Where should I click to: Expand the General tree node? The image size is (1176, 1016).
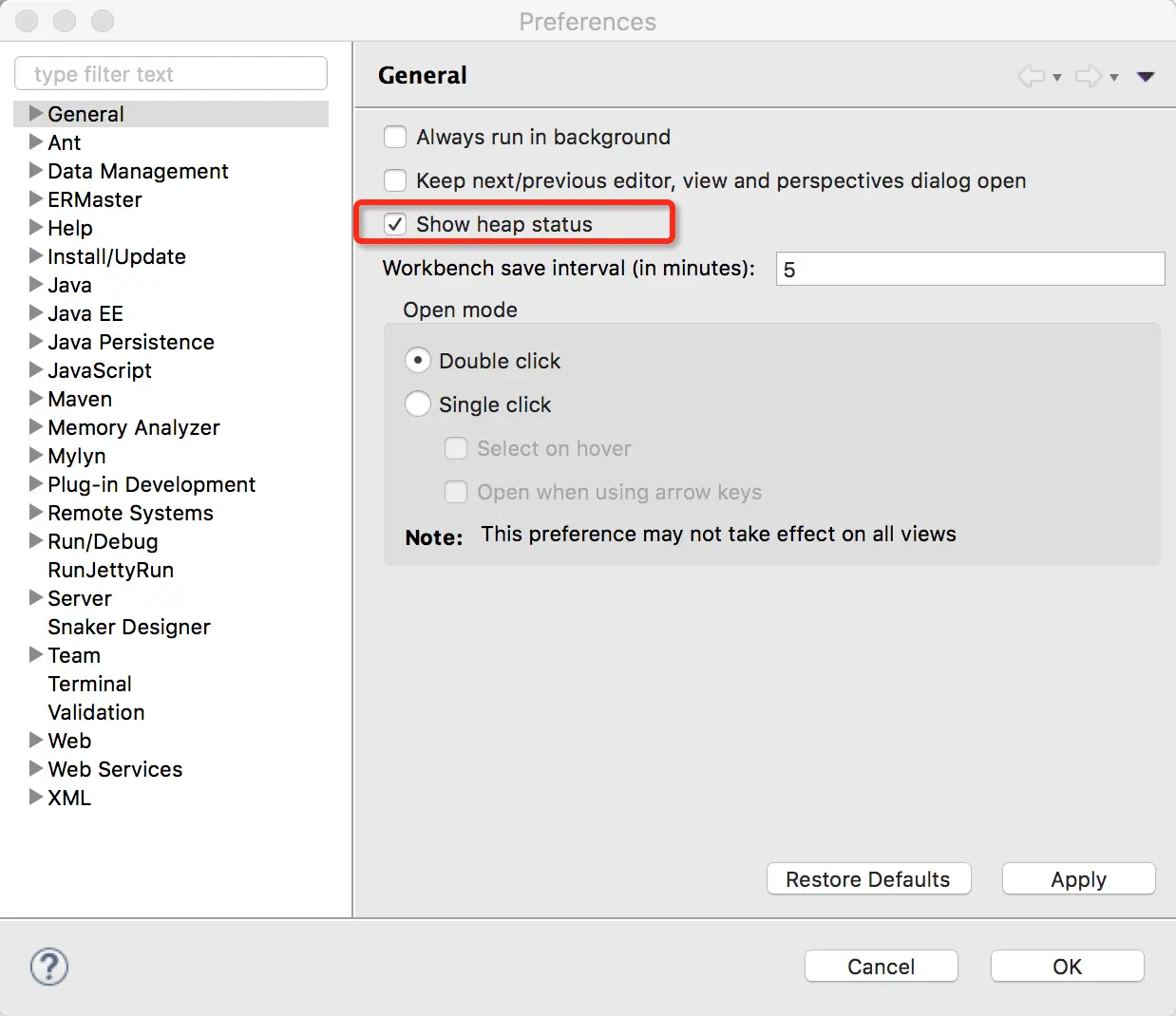(36, 114)
